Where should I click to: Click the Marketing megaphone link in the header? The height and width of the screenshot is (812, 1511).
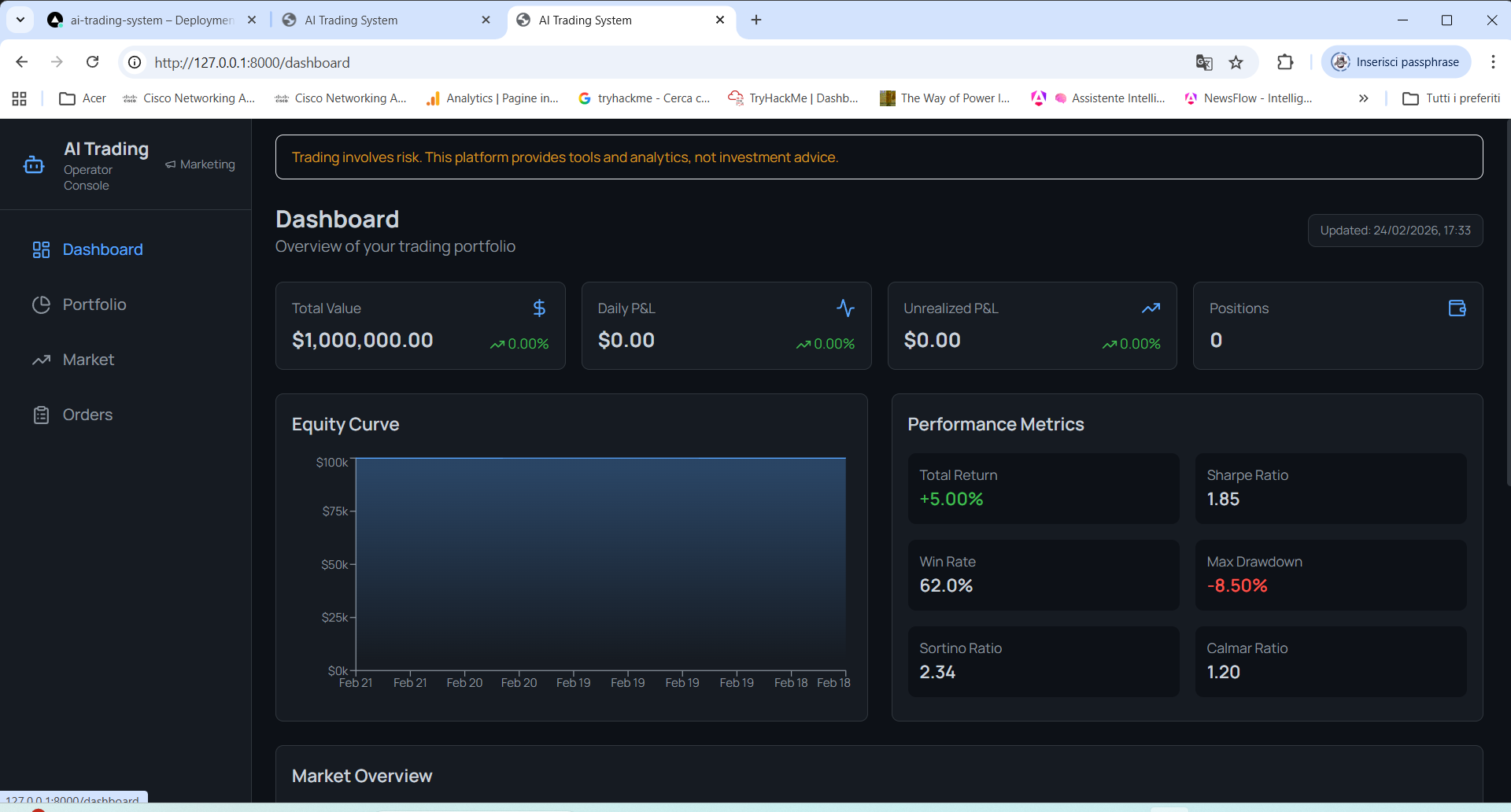[x=200, y=164]
